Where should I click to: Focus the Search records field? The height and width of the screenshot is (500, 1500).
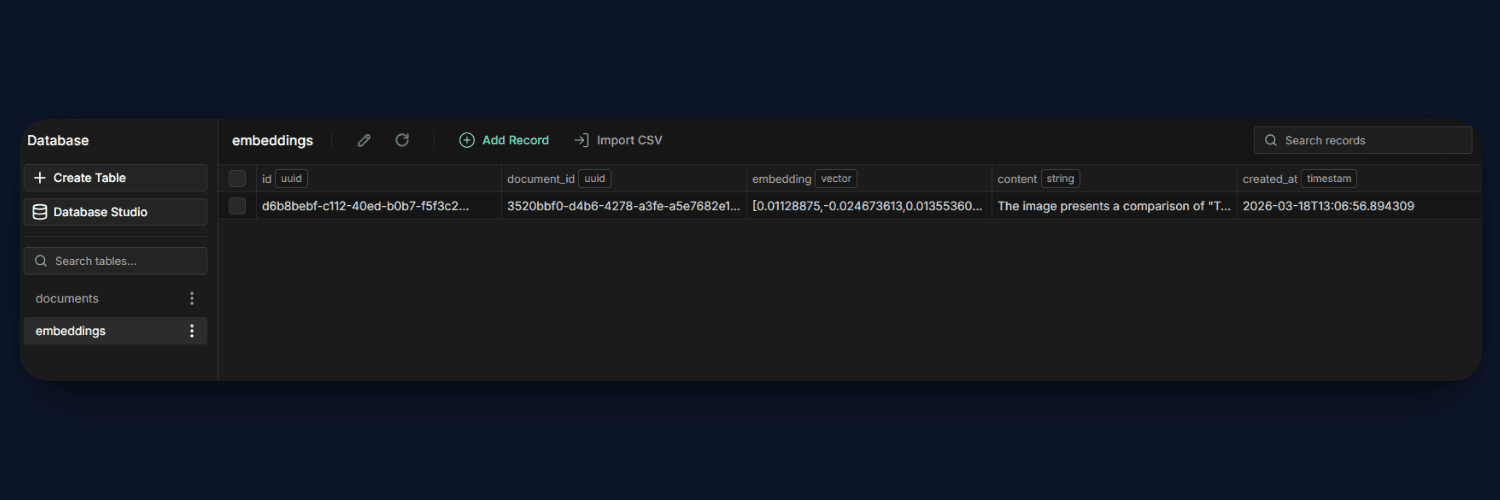pyautogui.click(x=1370, y=141)
